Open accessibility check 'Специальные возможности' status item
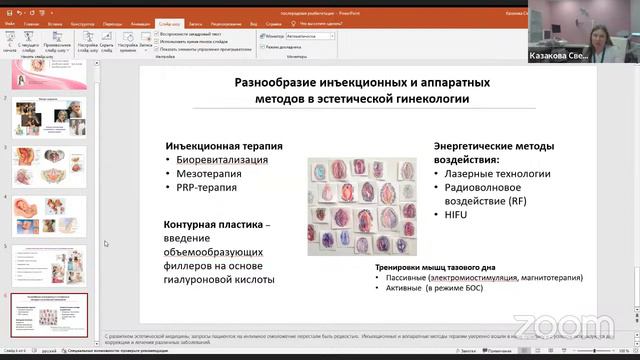The width and height of the screenshot is (640, 360). tap(115, 351)
